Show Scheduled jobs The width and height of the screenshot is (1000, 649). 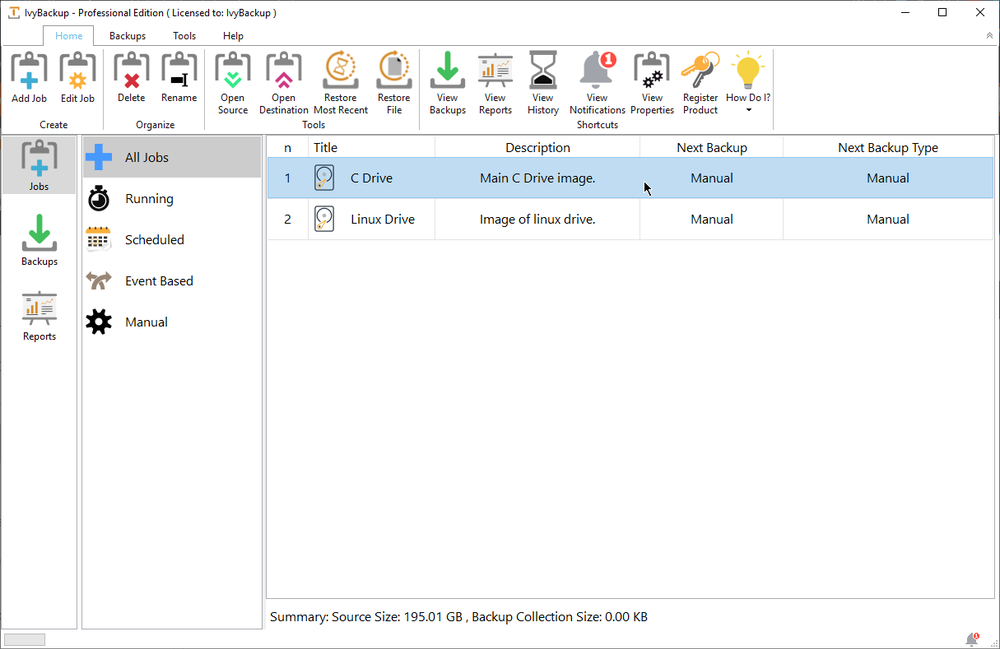(172, 240)
